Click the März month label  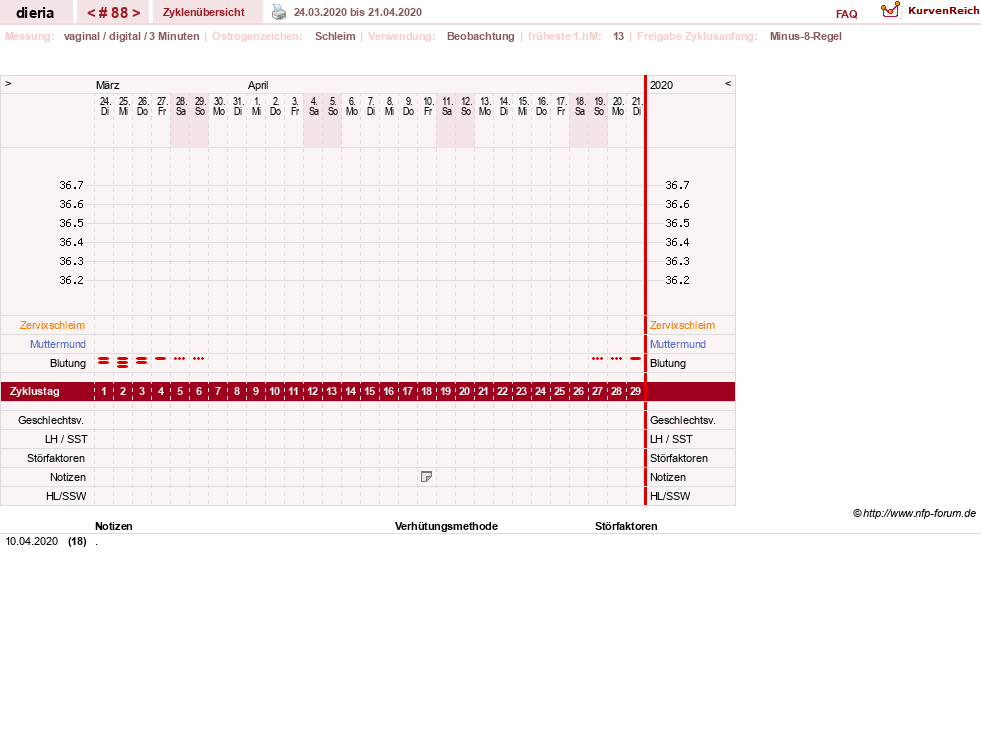pyautogui.click(x=108, y=85)
